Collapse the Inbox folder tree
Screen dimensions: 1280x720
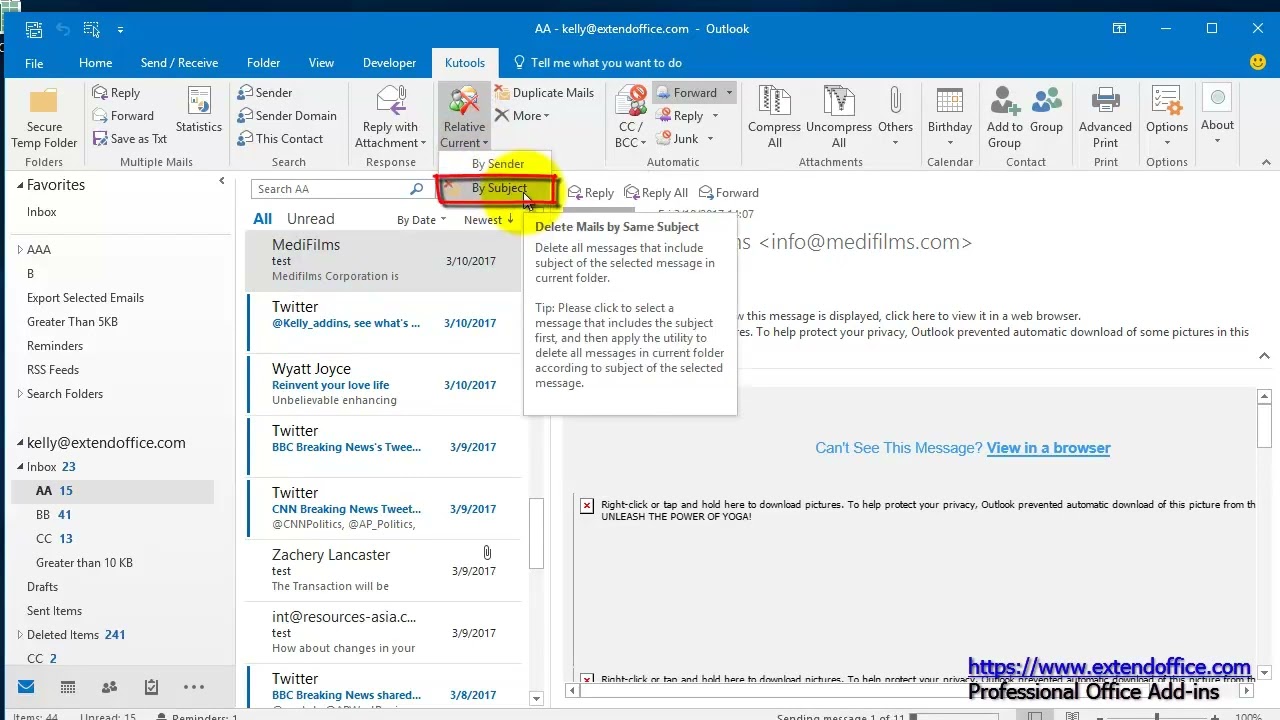(20, 467)
